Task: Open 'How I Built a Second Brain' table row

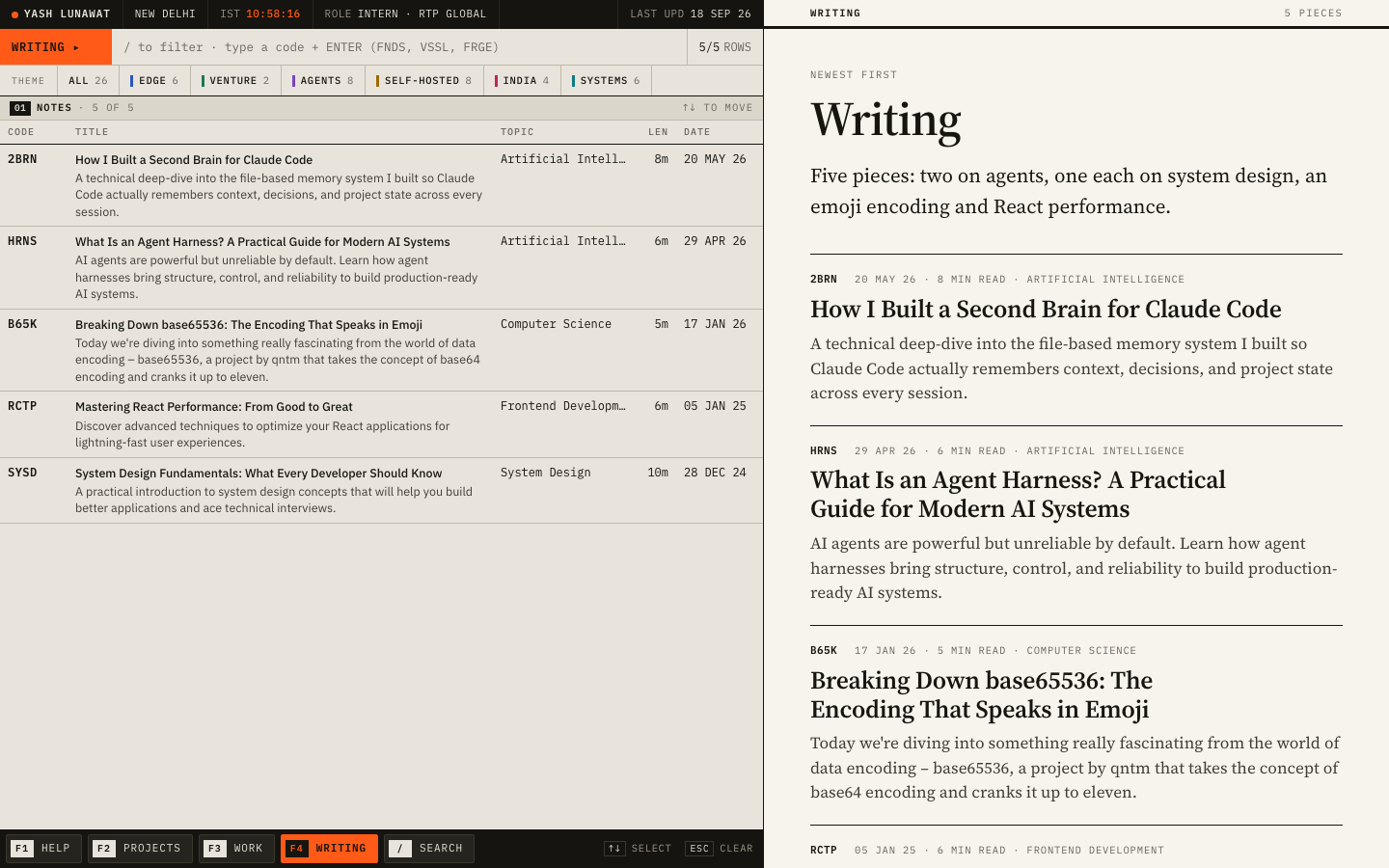Action: (x=381, y=185)
